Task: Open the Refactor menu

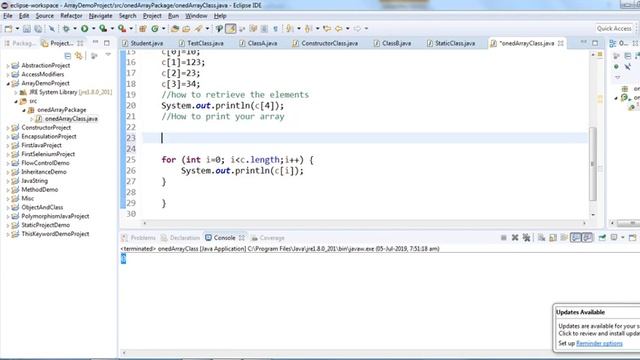Action: [71, 16]
